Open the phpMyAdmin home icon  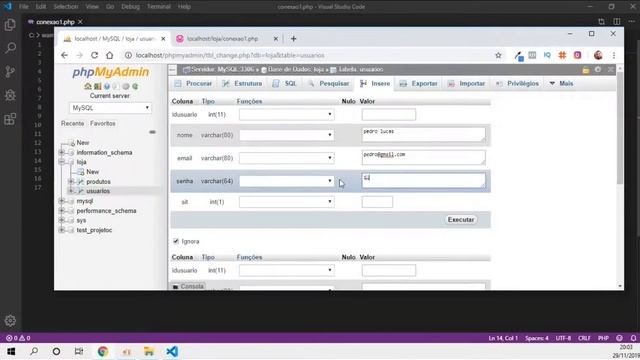[87, 86]
